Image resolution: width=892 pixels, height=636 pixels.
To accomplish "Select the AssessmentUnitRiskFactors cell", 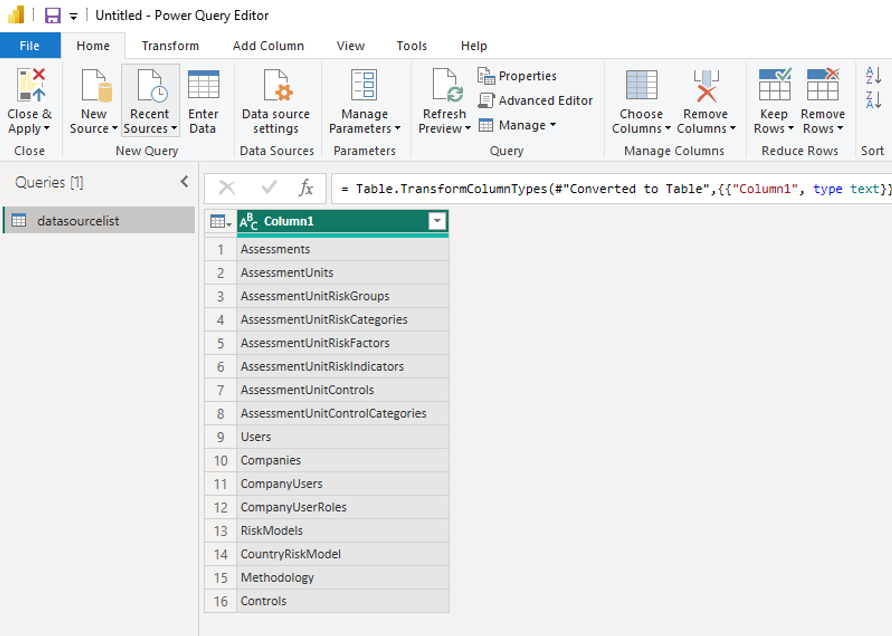I will click(x=342, y=343).
